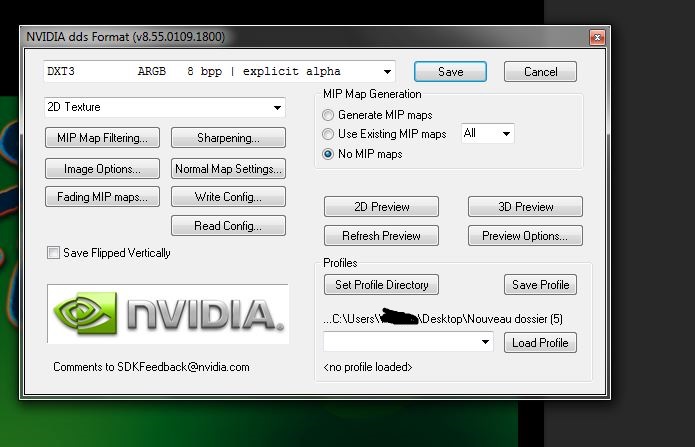Select Use Existing MIP maps option
The image size is (695, 447).
(x=328, y=134)
